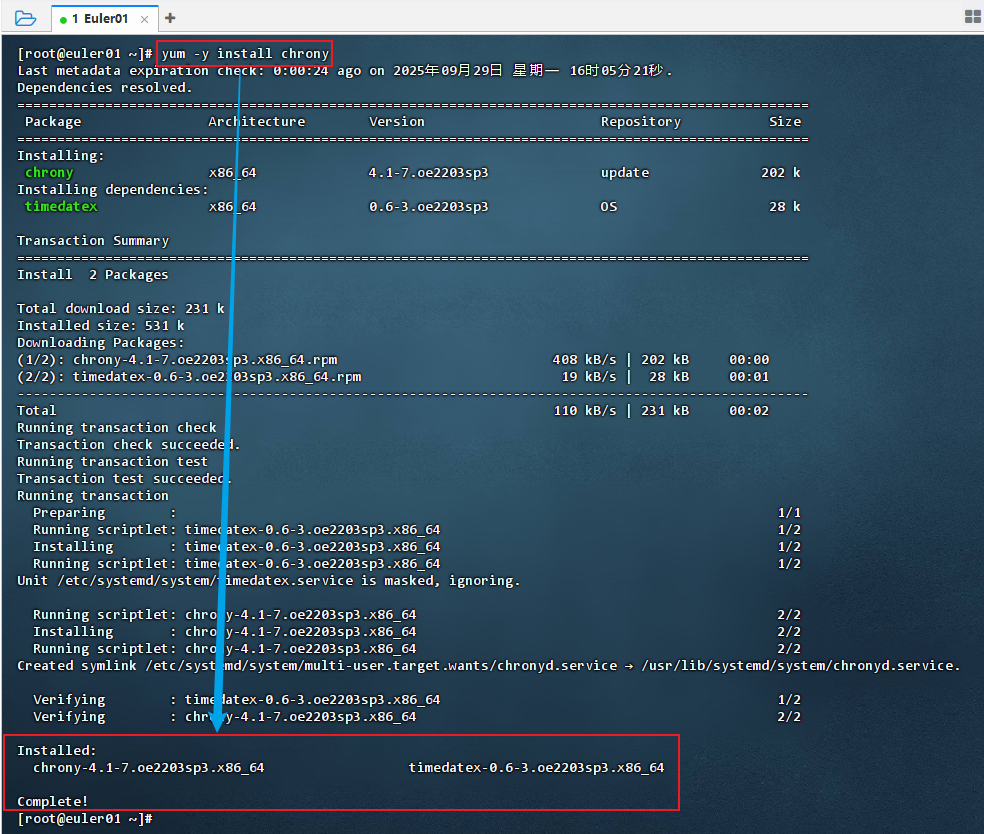
Task: Click the 'Dependencies resolved.' line
Action: [x=104, y=88]
